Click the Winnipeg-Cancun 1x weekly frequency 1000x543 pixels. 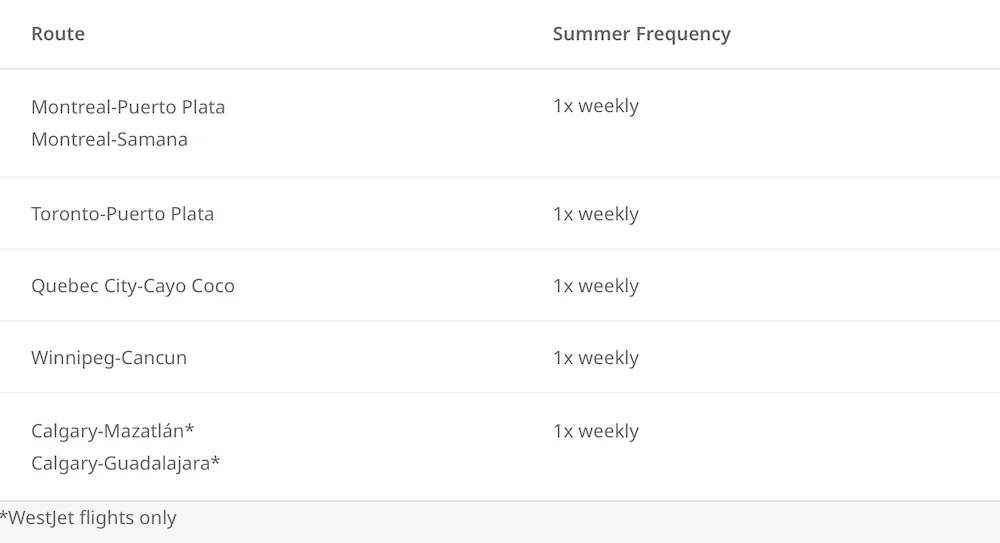coord(596,358)
